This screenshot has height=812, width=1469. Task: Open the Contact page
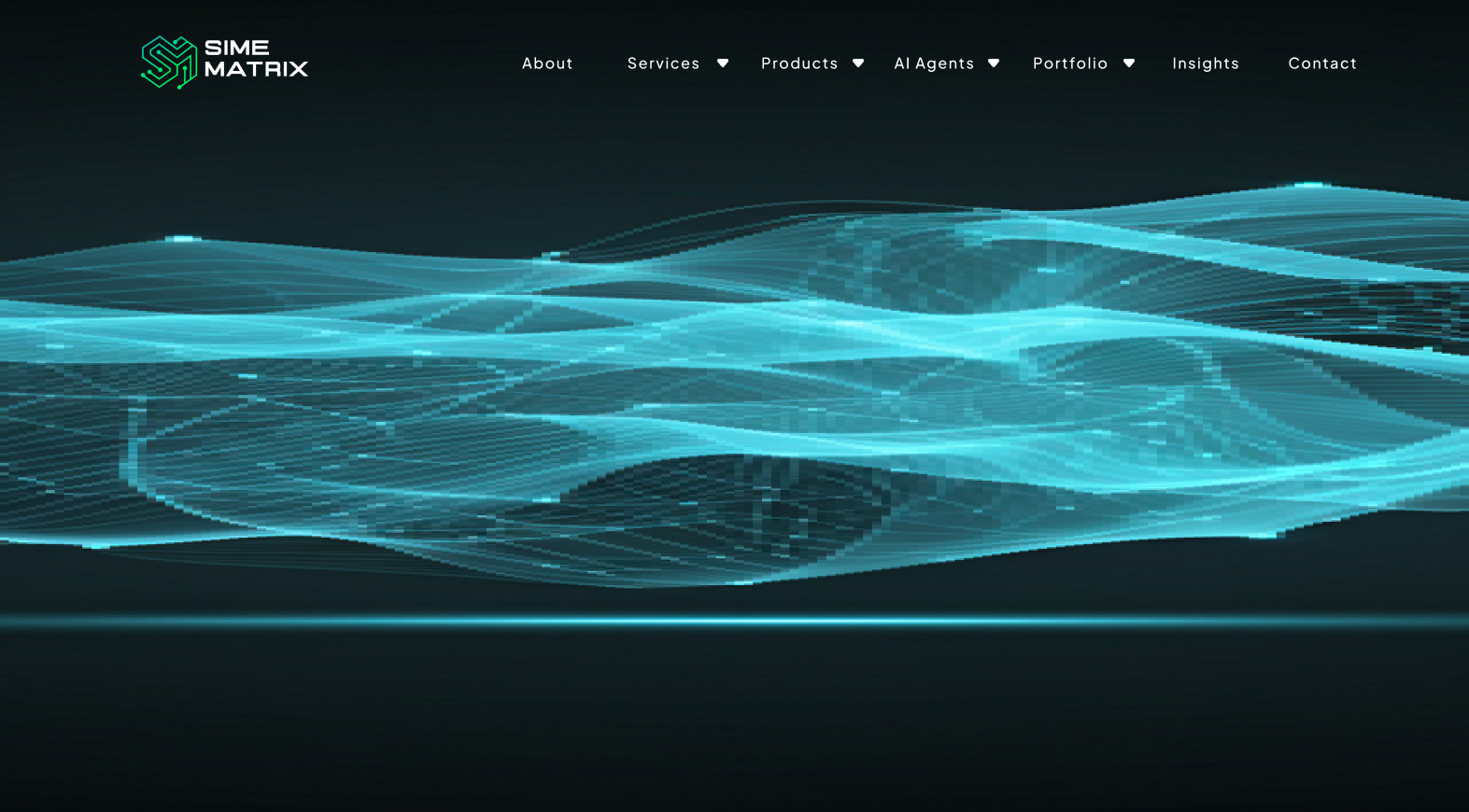pyautogui.click(x=1322, y=63)
